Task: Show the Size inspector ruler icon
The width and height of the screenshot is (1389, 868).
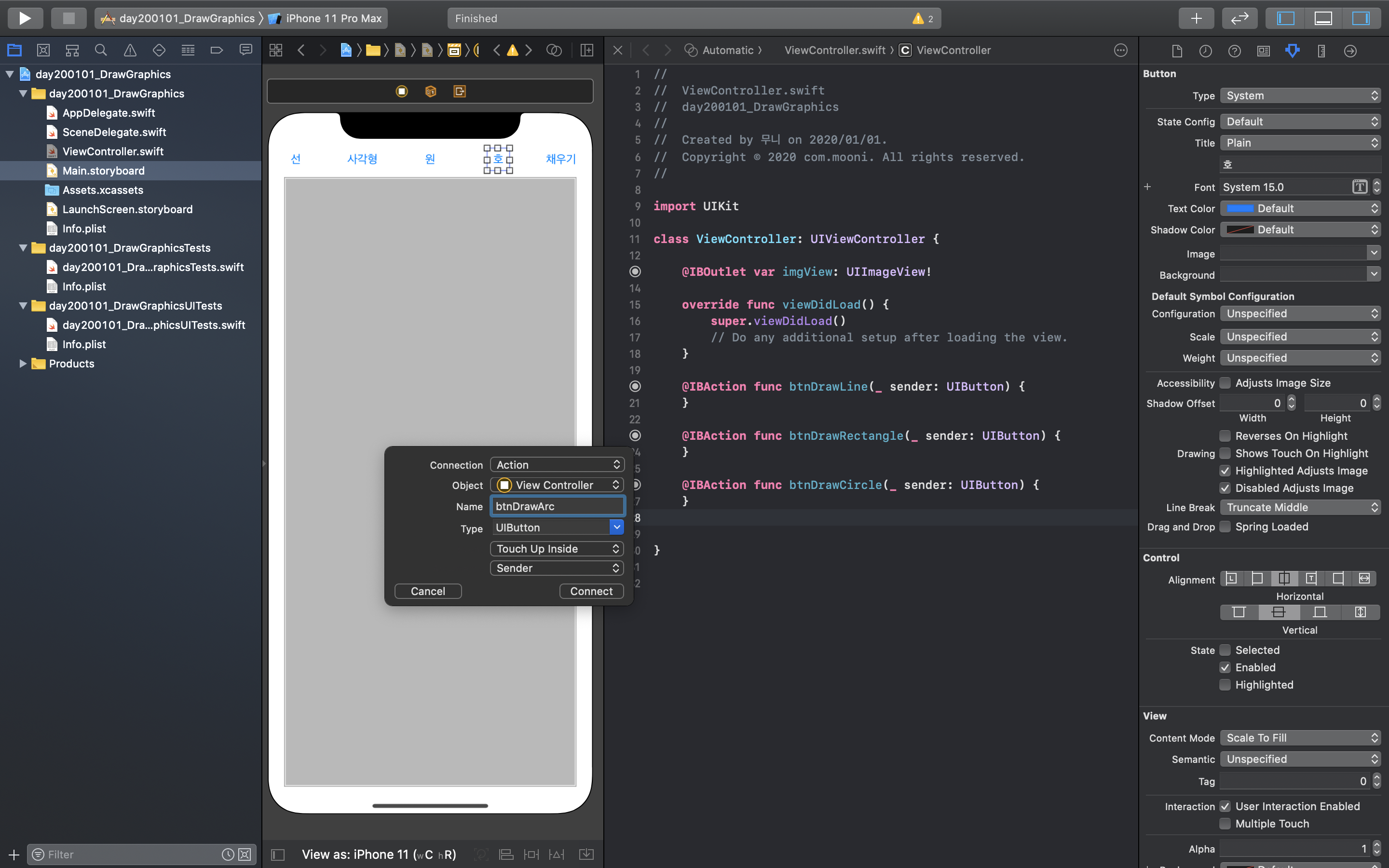Action: coord(1321,51)
